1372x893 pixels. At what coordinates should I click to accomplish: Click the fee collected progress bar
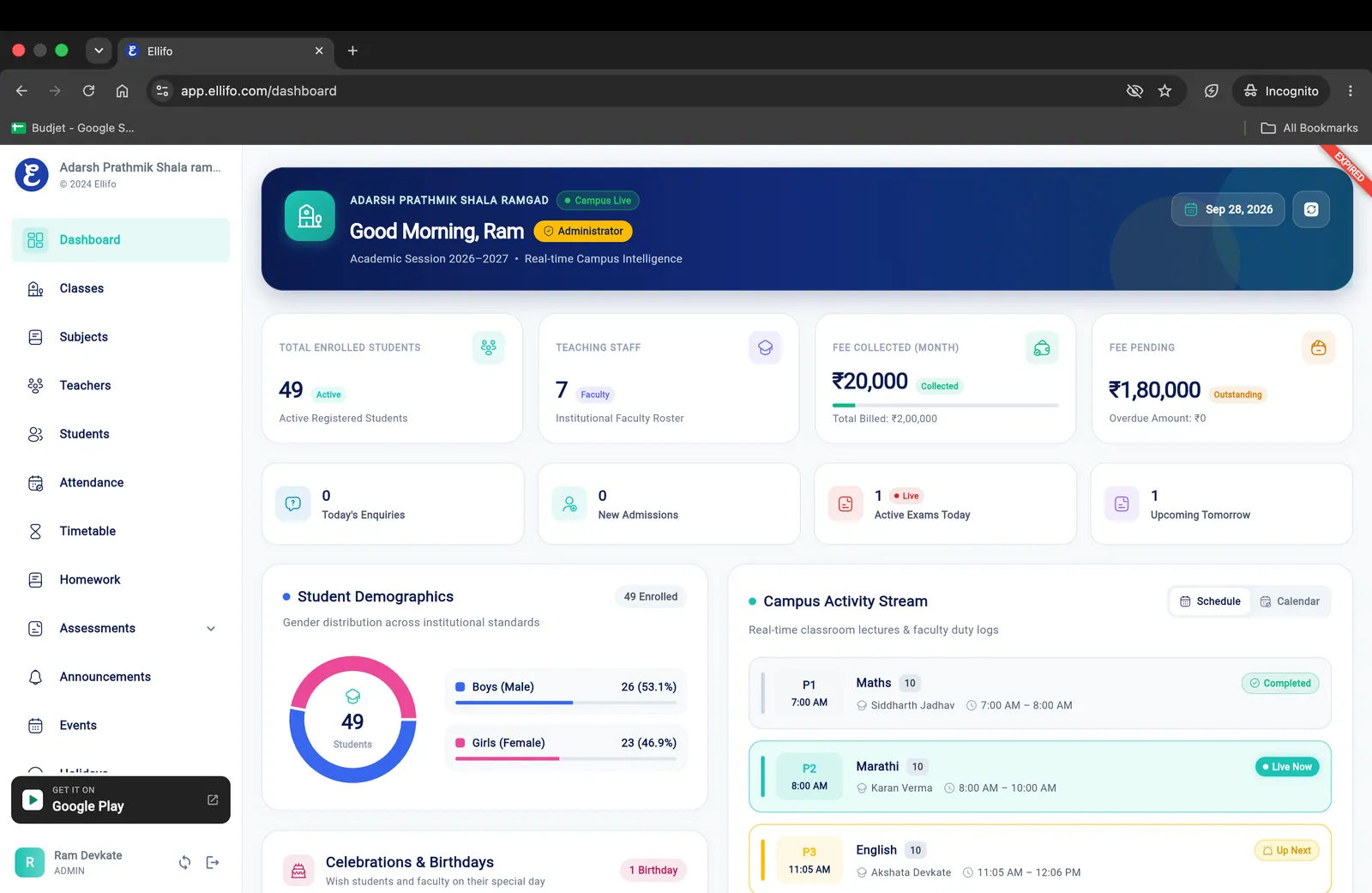[945, 405]
